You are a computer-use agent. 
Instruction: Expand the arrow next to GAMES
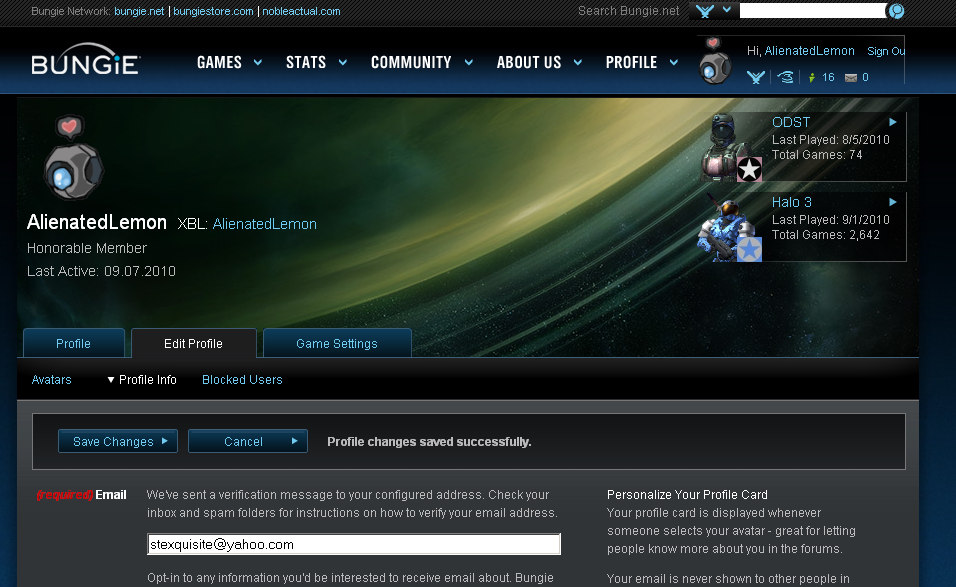(258, 62)
